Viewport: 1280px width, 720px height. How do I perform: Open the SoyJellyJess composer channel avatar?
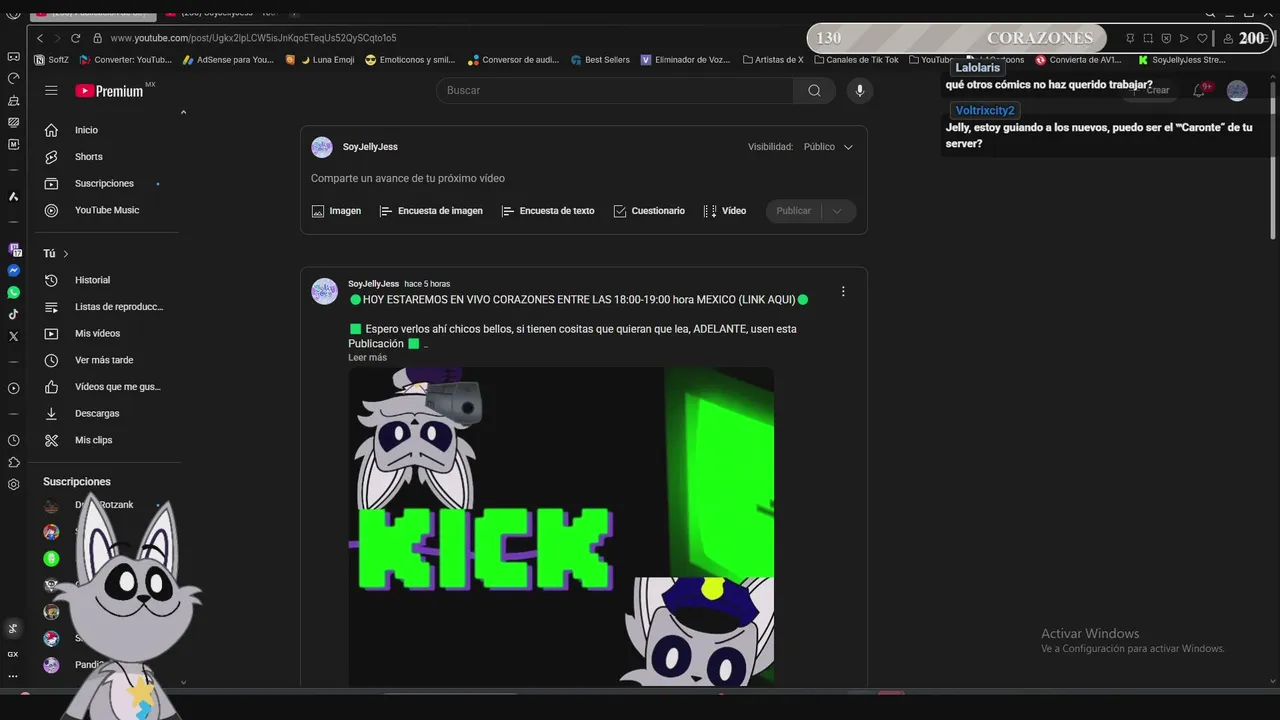pos(322,147)
